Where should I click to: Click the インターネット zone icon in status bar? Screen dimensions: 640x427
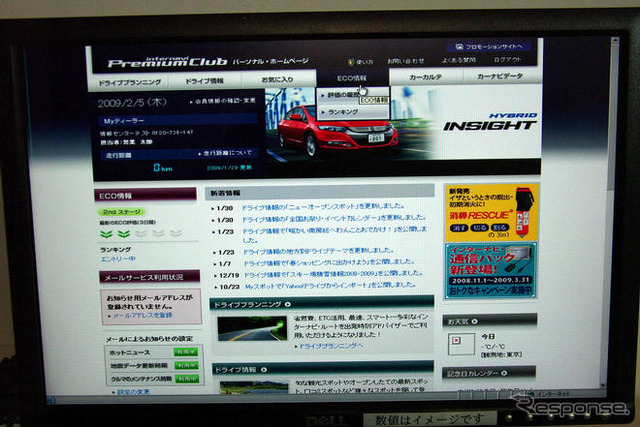coord(530,394)
